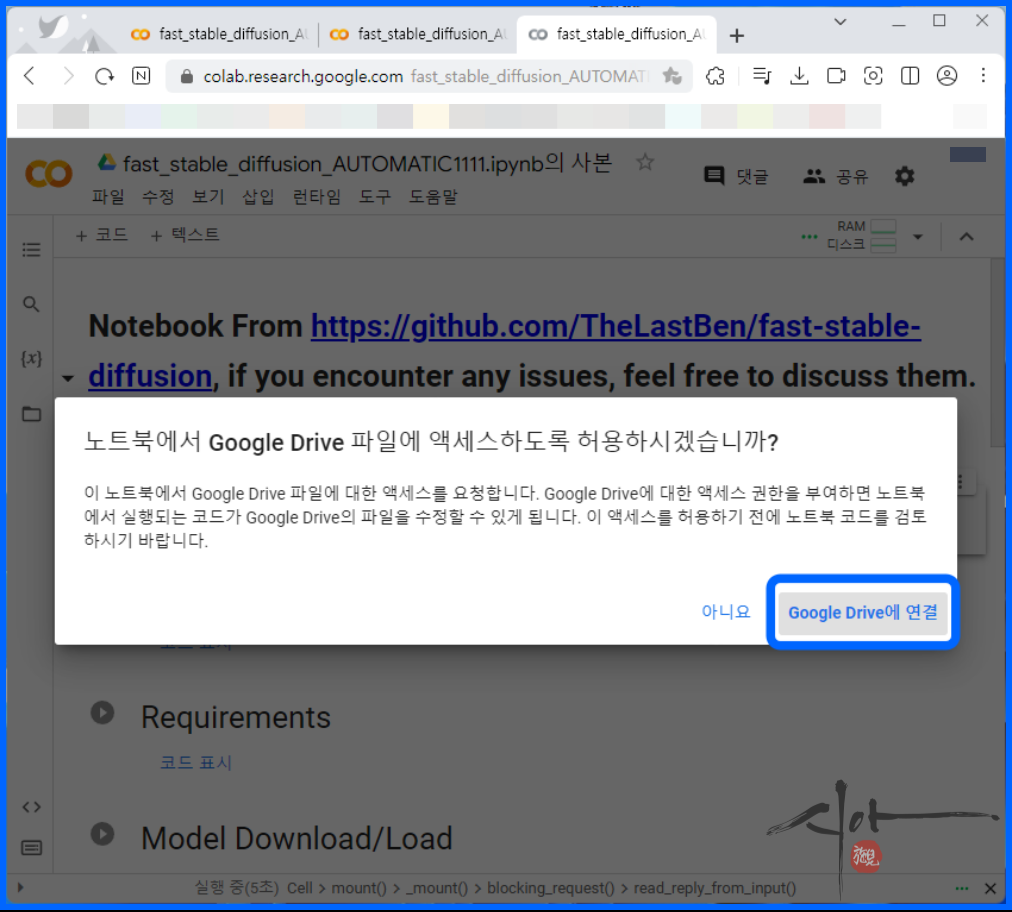The height and width of the screenshot is (912, 1012).
Task: Click the Colab CO logo
Action: click(48, 174)
